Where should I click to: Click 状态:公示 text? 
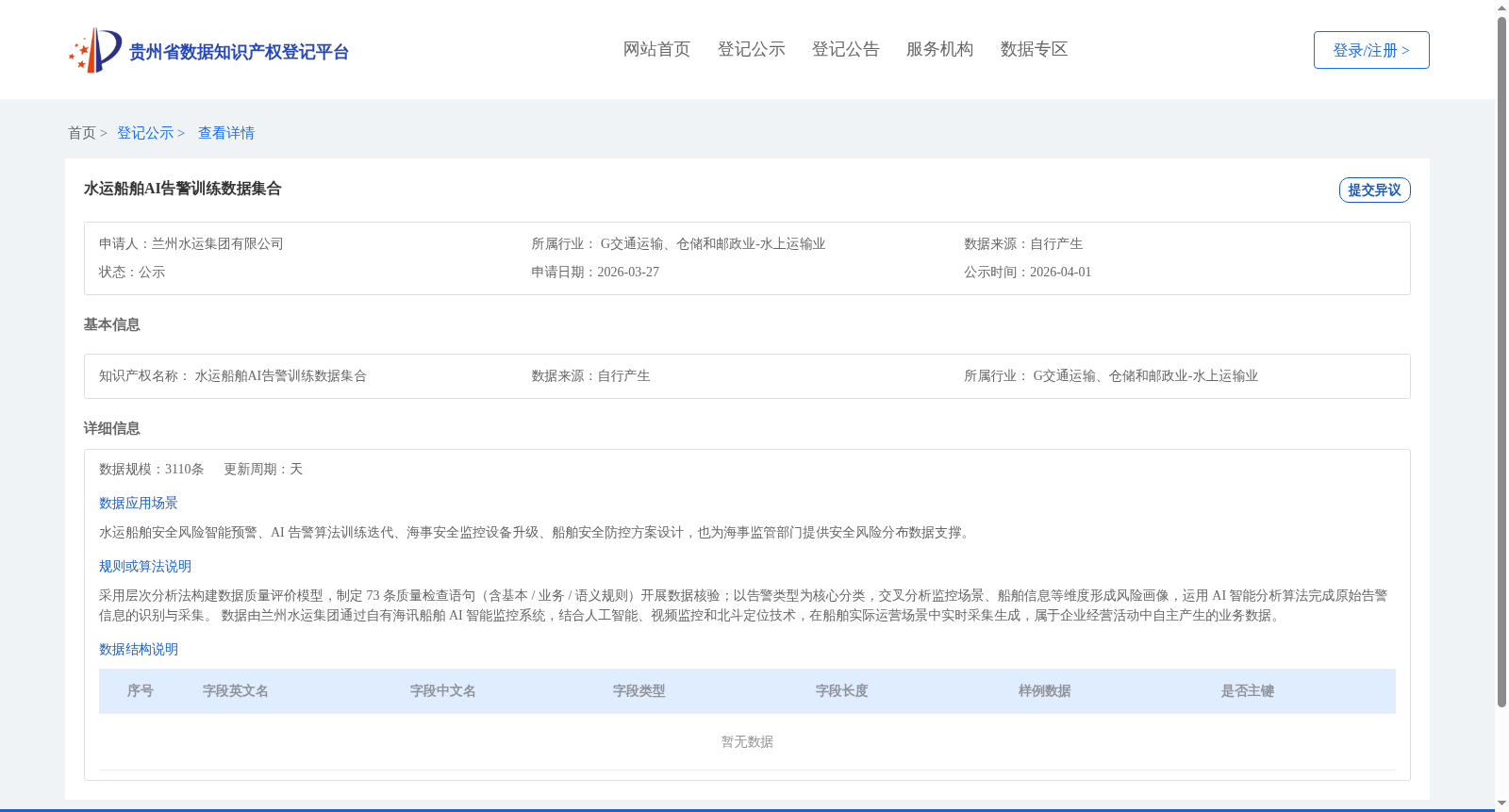point(132,272)
